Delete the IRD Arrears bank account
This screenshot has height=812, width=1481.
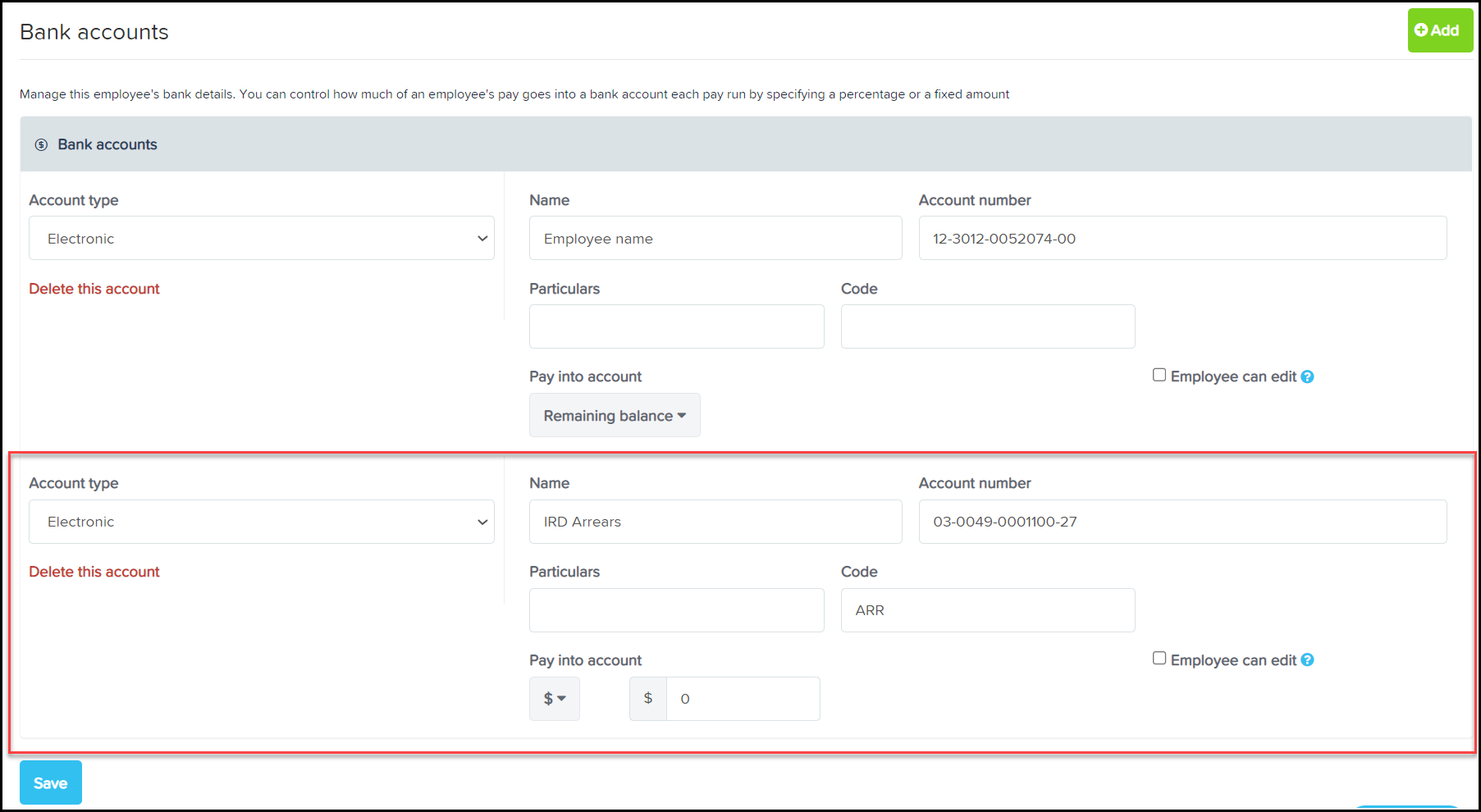pos(94,572)
